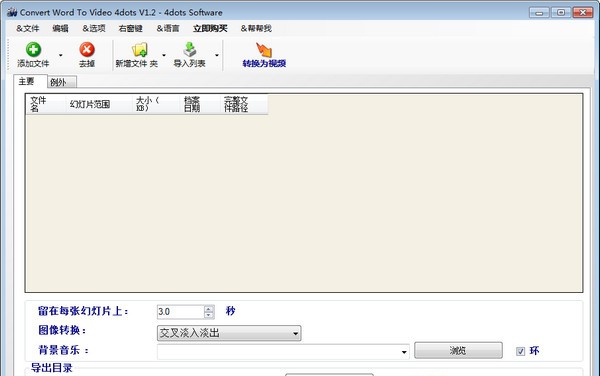Open the &文件 menu
This screenshot has width=600, height=376.
click(28, 28)
